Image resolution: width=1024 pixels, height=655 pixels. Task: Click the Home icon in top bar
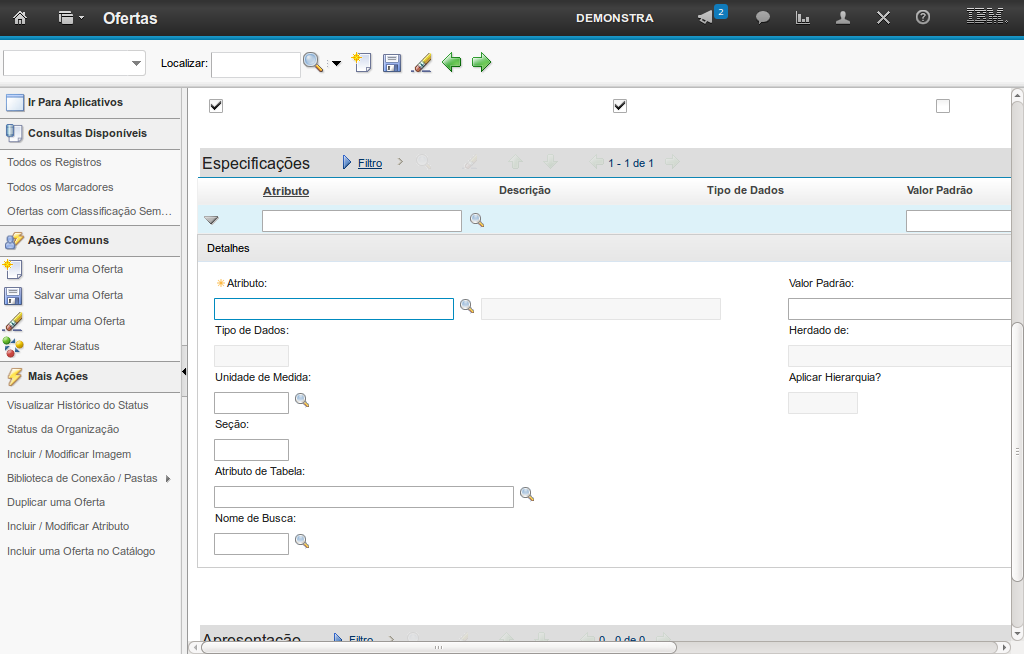coord(20,17)
